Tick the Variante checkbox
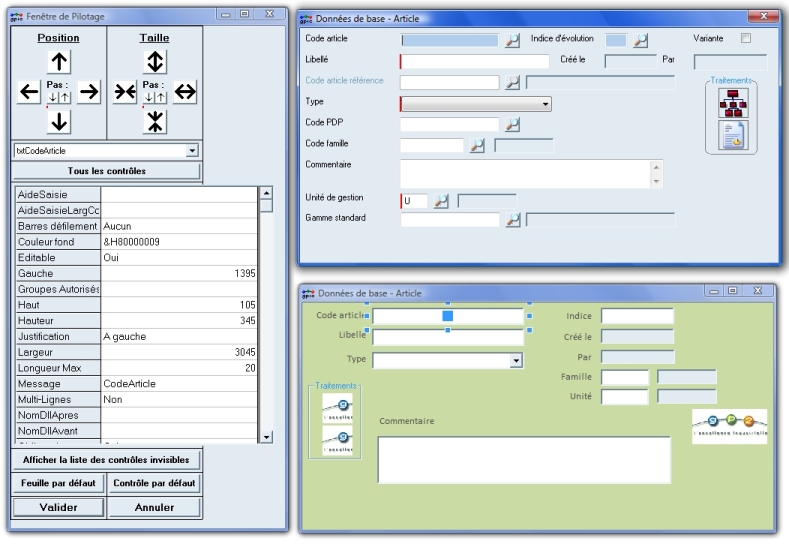This screenshot has width=789, height=544. coord(744,39)
